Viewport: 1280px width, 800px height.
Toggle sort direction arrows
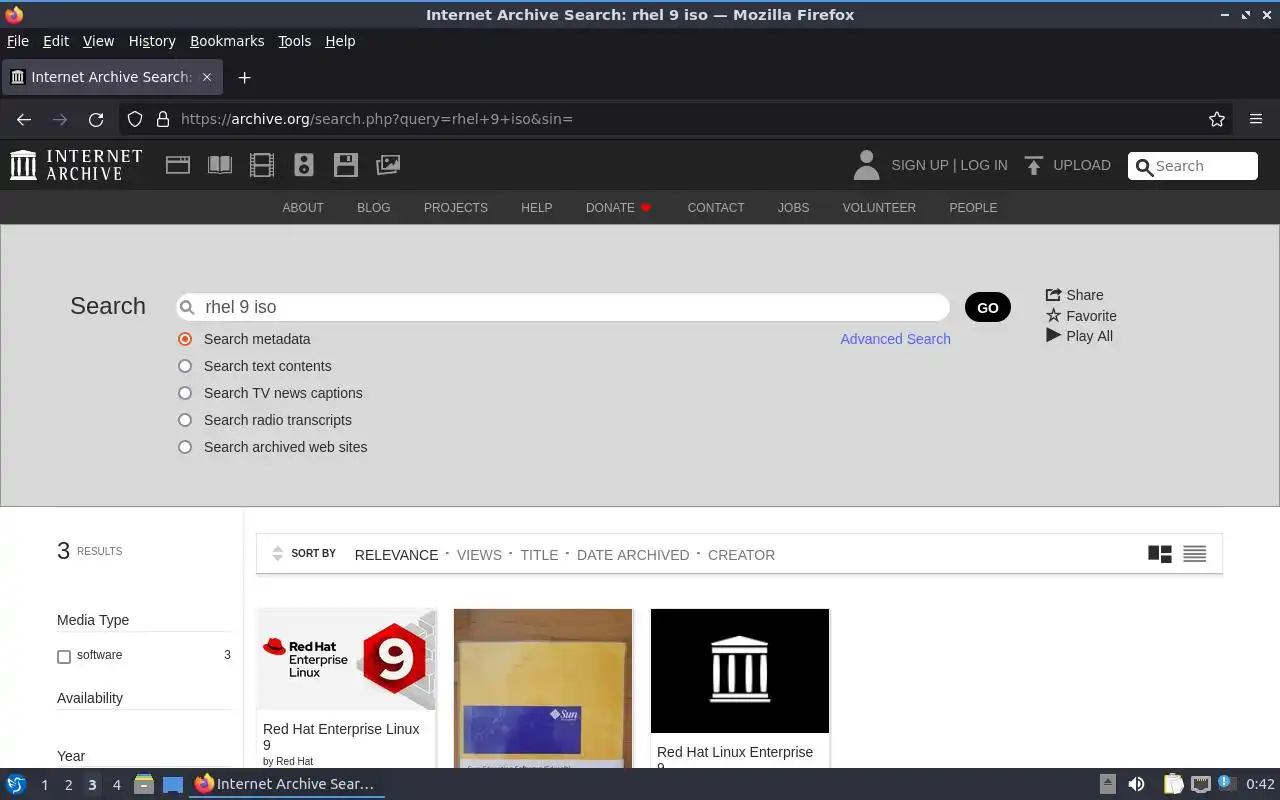click(x=278, y=554)
